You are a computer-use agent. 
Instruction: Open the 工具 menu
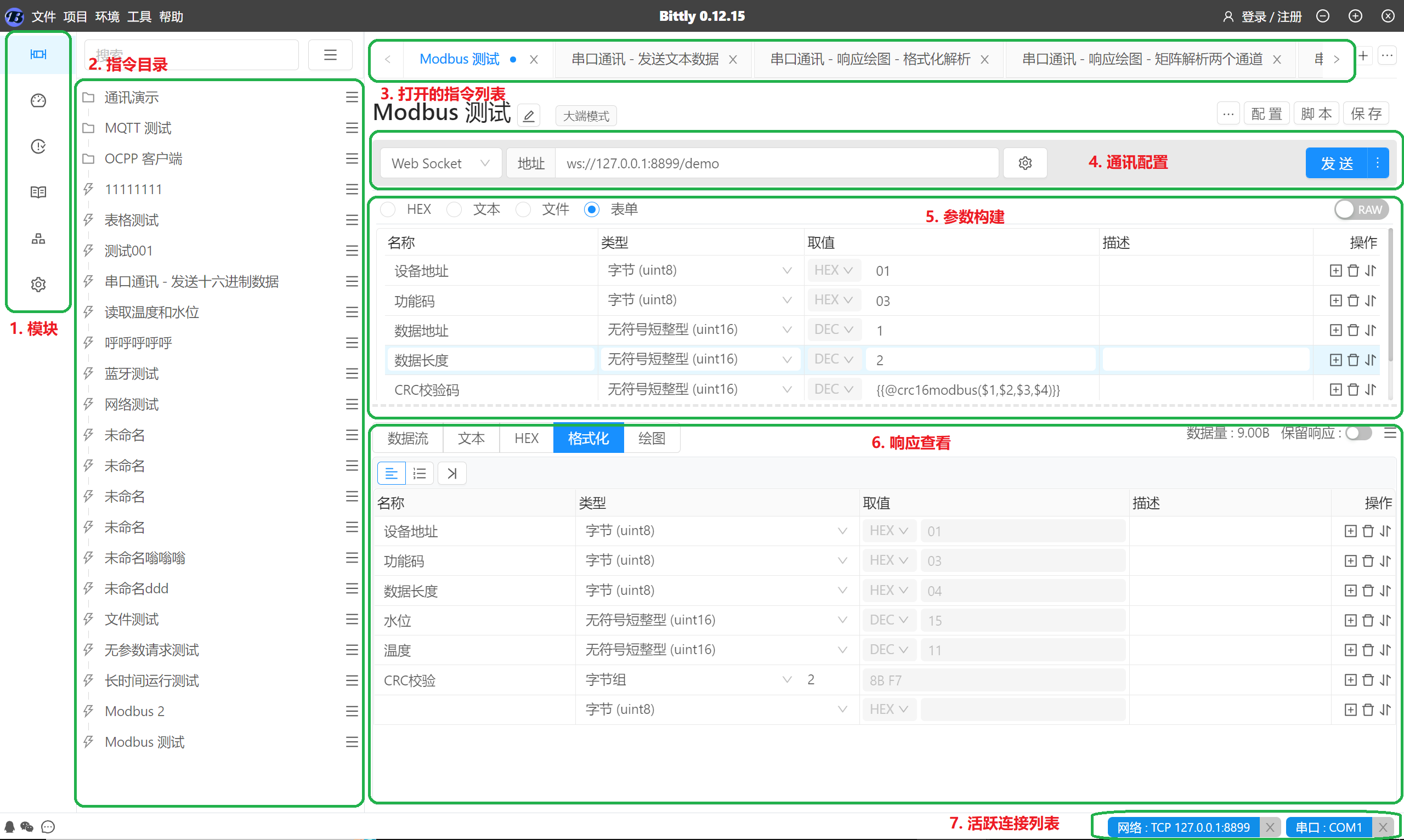[x=139, y=16]
